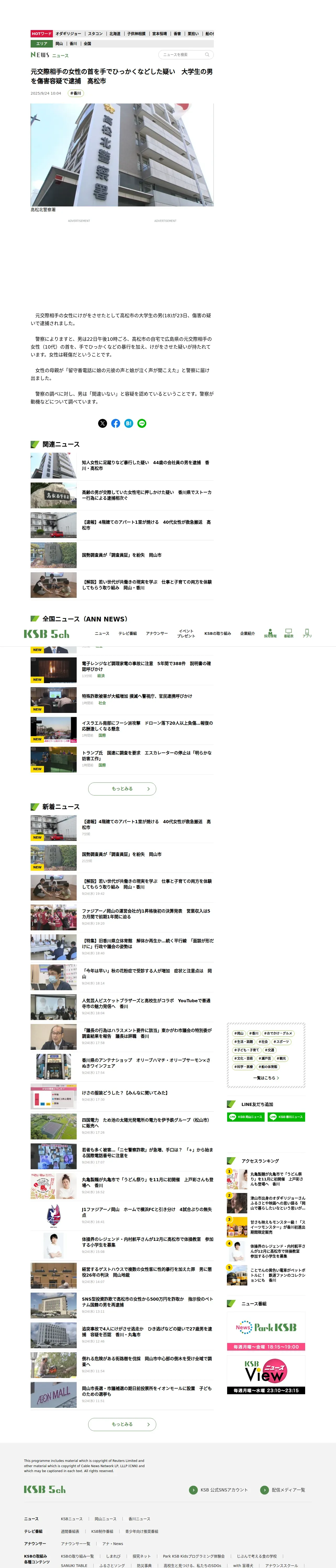Select the 岡山 area tab
Viewport: 336px width, 1568px height.
(x=59, y=44)
